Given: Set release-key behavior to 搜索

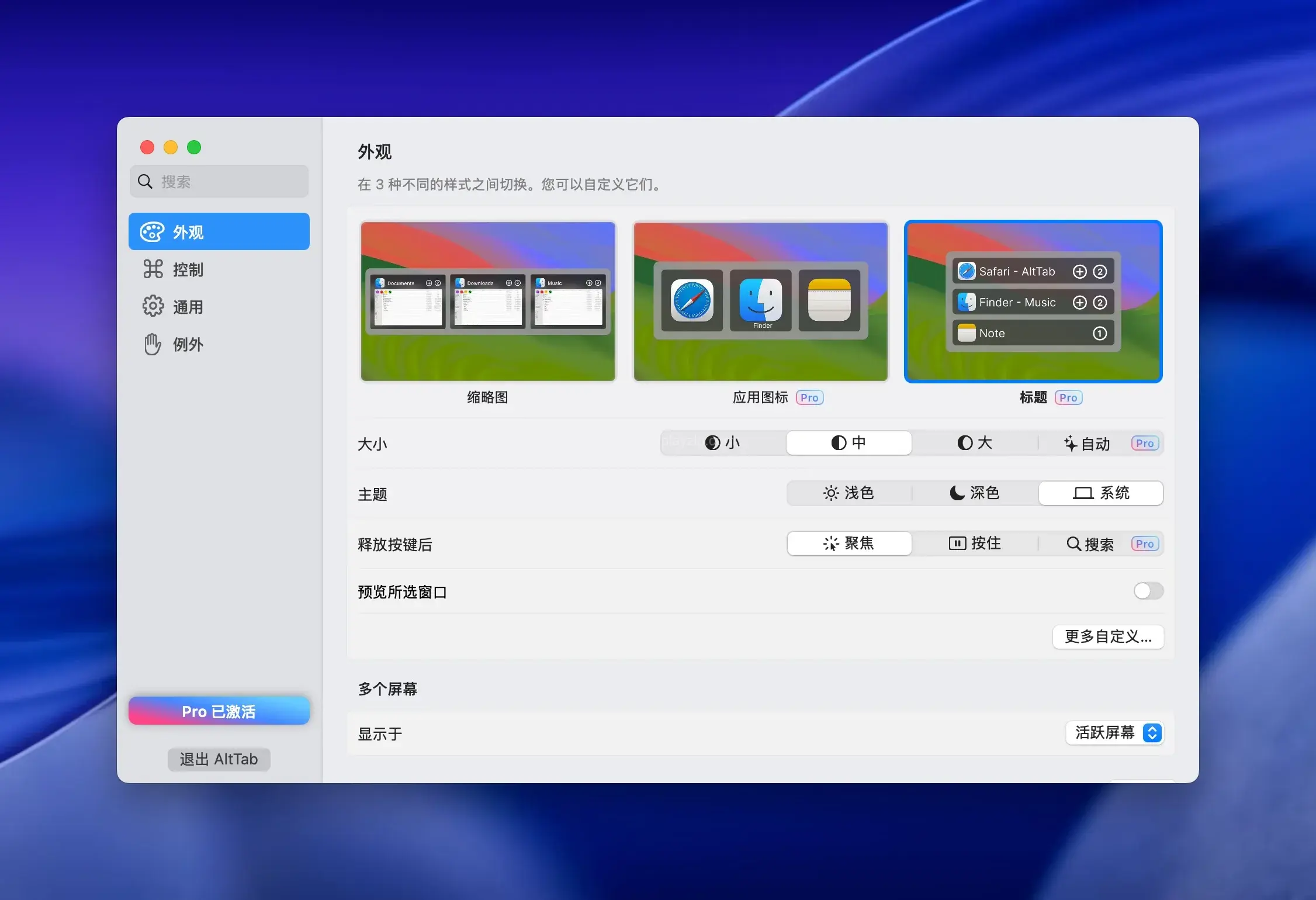Looking at the screenshot, I should click(x=1101, y=544).
